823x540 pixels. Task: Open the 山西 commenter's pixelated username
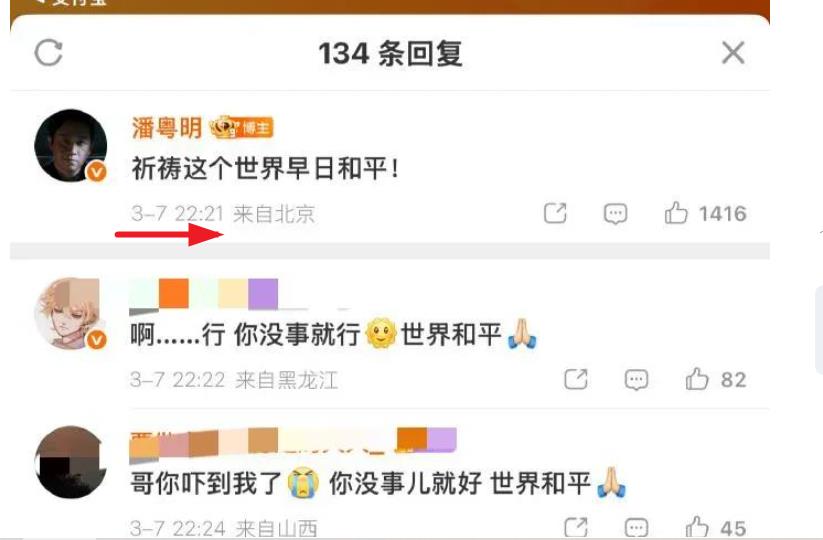pos(293,444)
